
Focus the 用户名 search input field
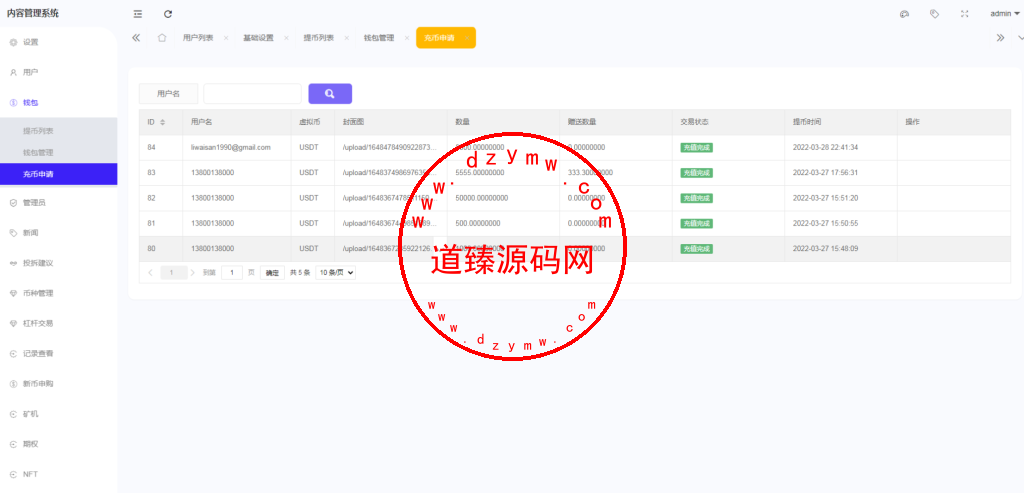tap(252, 93)
